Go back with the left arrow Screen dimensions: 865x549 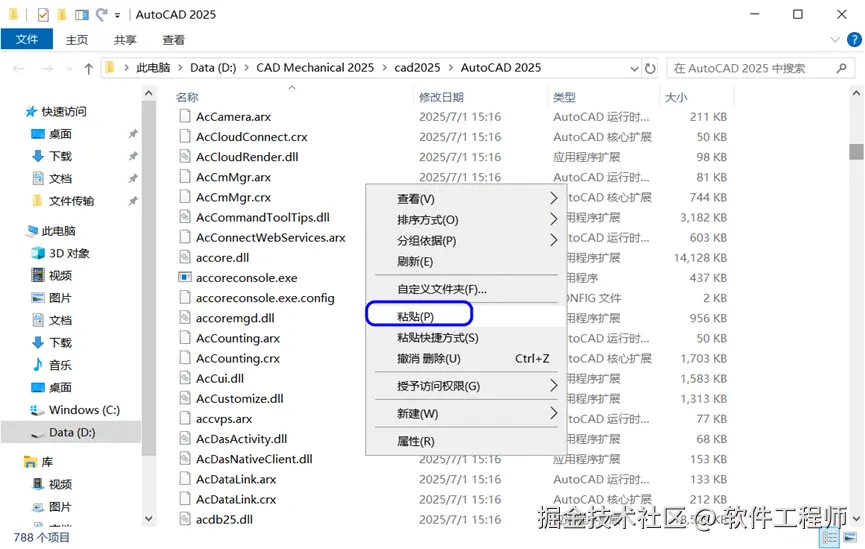(x=19, y=68)
